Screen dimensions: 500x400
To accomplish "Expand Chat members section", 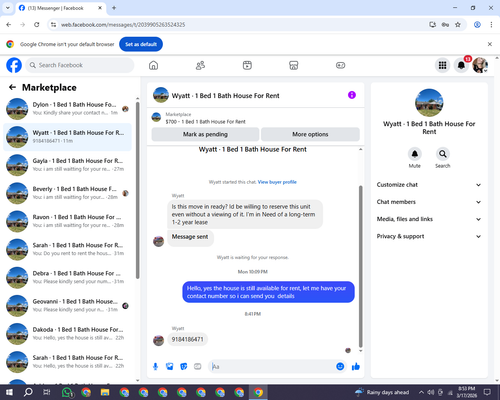I will (x=429, y=202).
